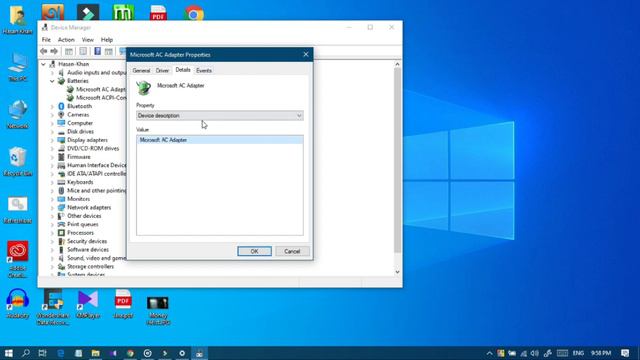This screenshot has width=640, height=360.
Task: Switch to the Driver tab
Action: [162, 71]
